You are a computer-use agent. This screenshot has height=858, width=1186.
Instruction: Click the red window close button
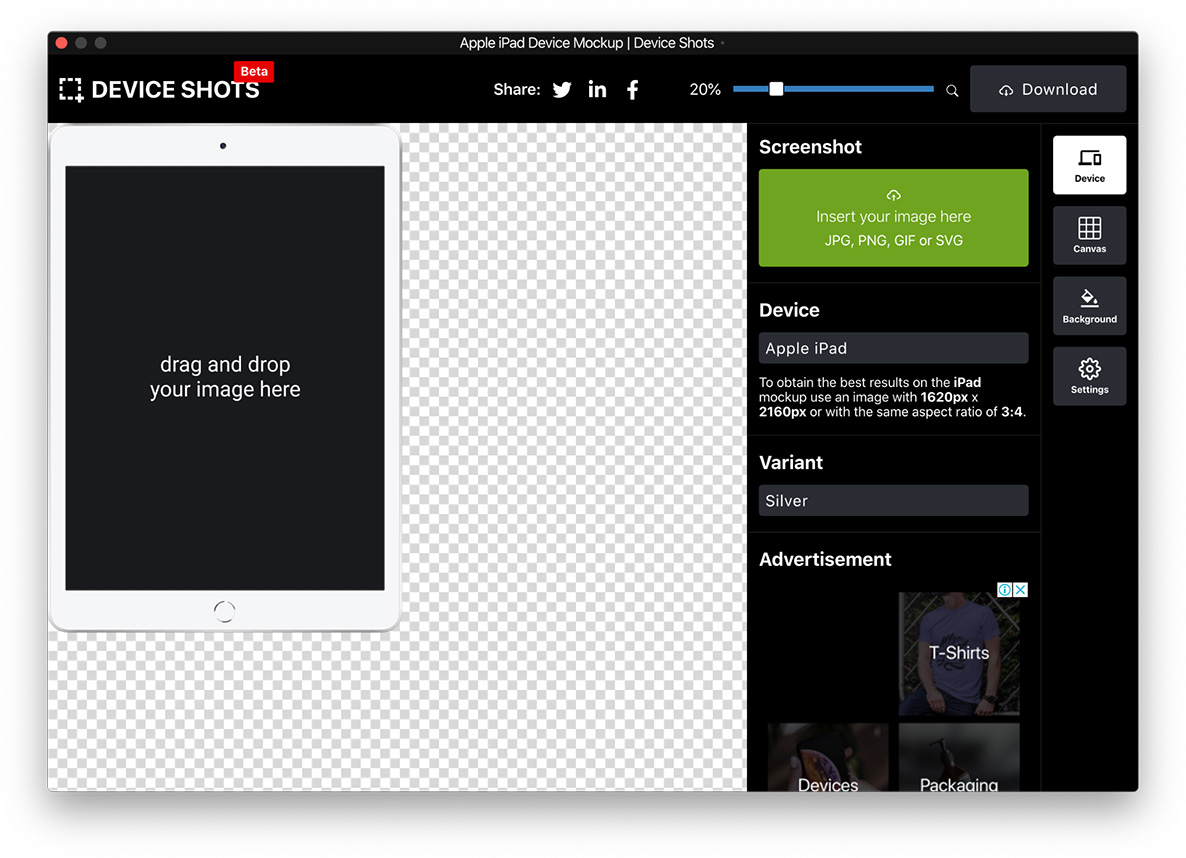pyautogui.click(x=62, y=43)
